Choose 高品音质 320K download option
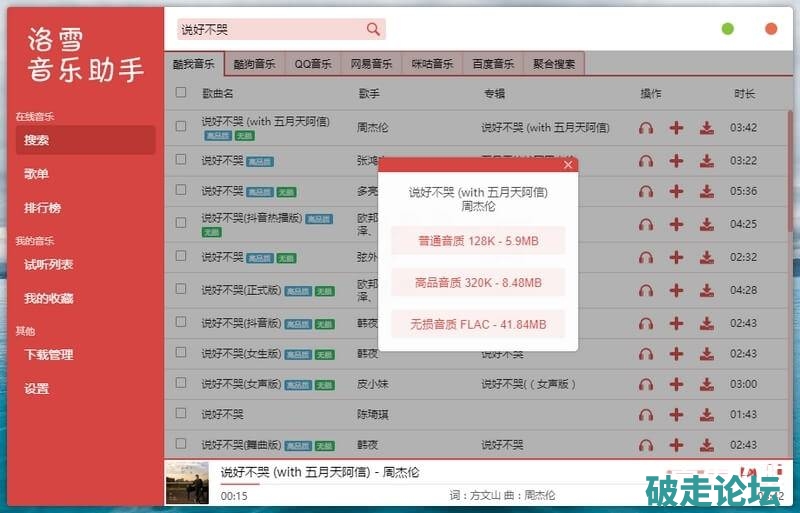This screenshot has width=800, height=513. coord(478,282)
